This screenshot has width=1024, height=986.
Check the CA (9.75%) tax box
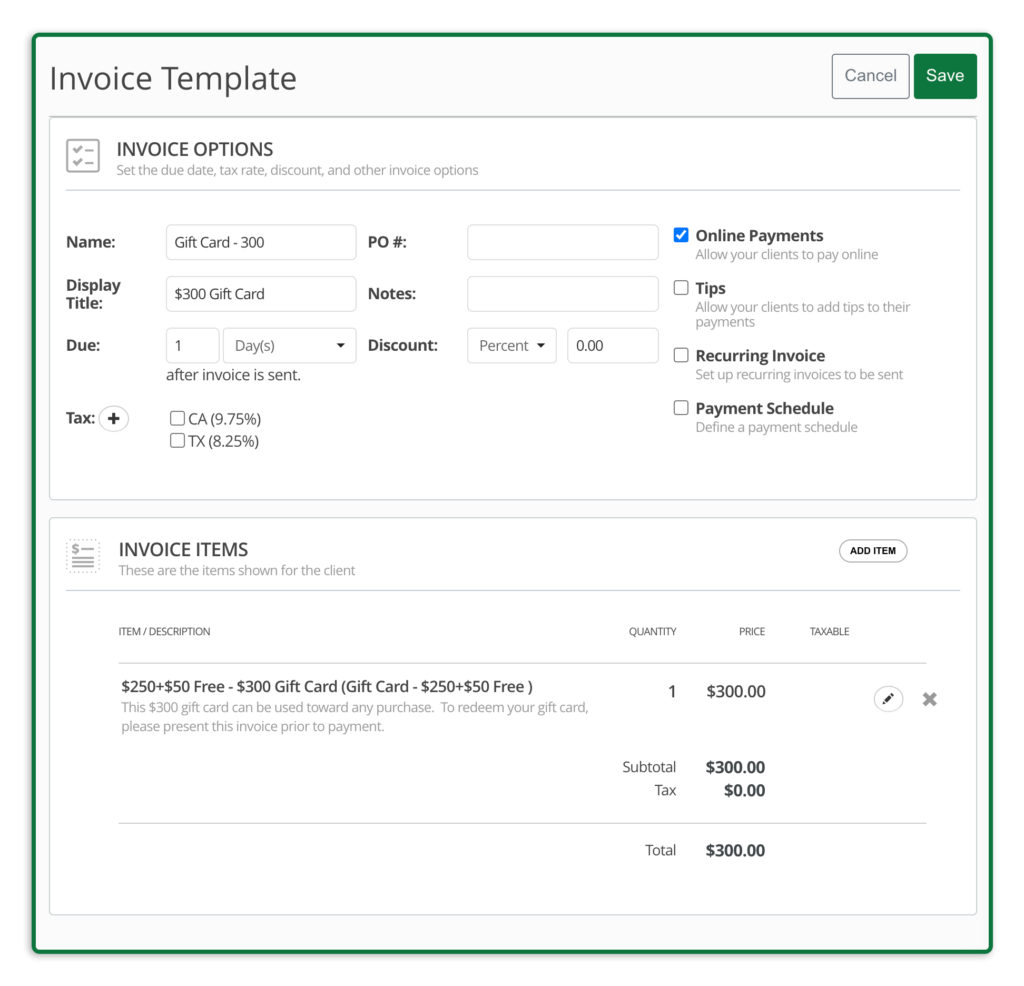pyautogui.click(x=177, y=419)
